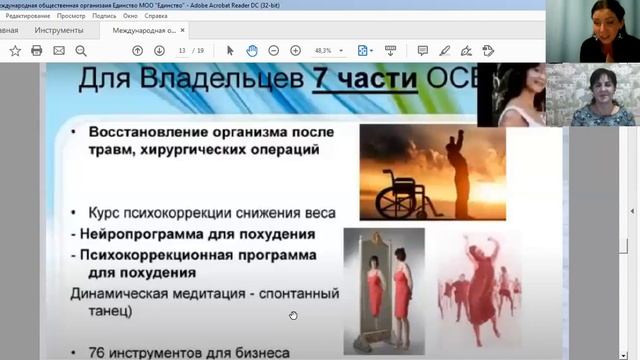Choose the selection arrow tool
The width and height of the screenshot is (640, 360).
[x=230, y=51]
